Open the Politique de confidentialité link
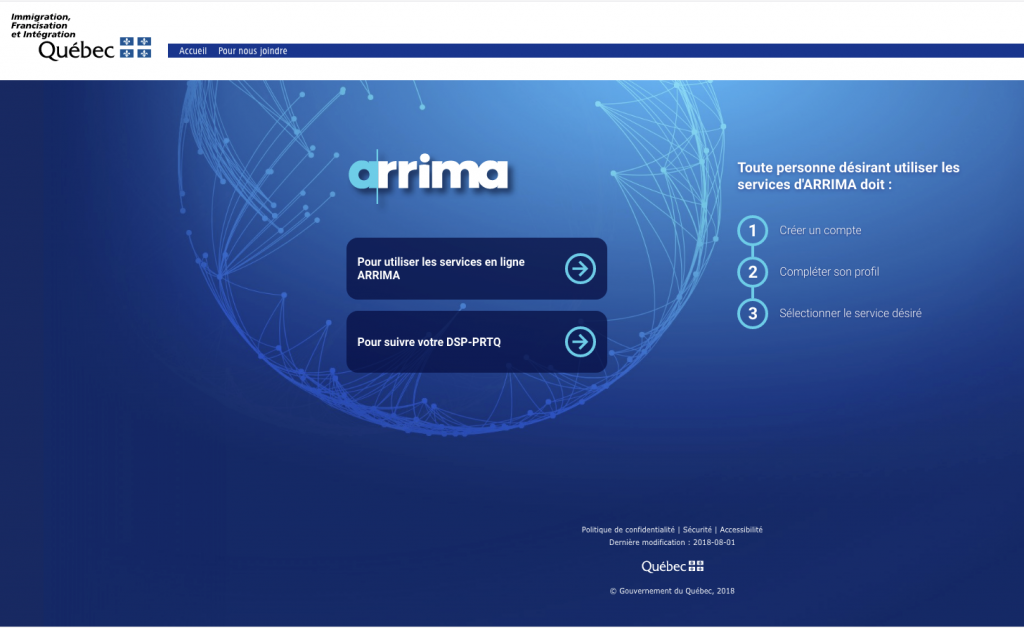The image size is (1024, 628). click(628, 530)
